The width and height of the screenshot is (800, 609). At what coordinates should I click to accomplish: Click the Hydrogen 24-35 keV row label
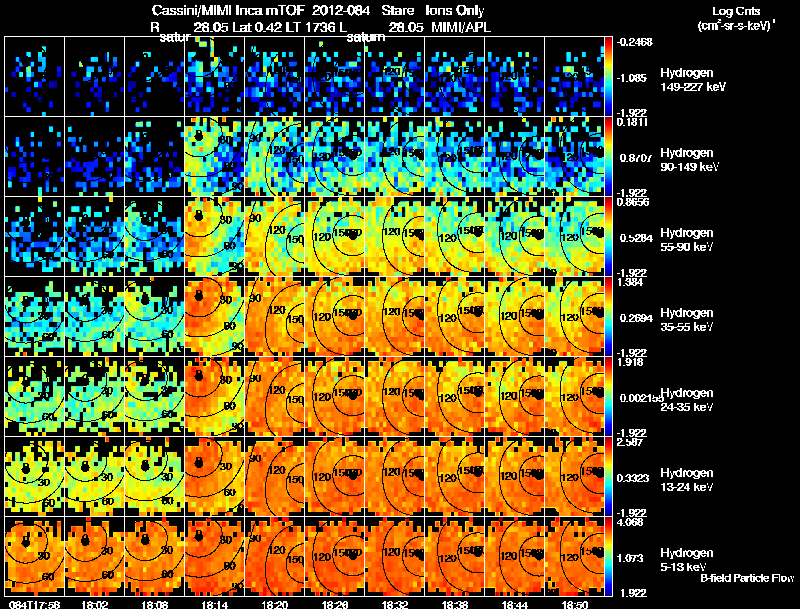click(686, 400)
